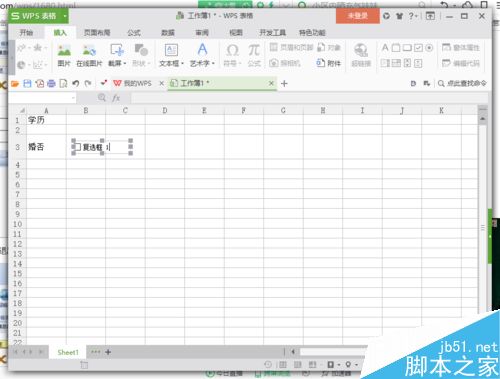Open the WPS 表格 application menu dropdown

(x=65, y=16)
